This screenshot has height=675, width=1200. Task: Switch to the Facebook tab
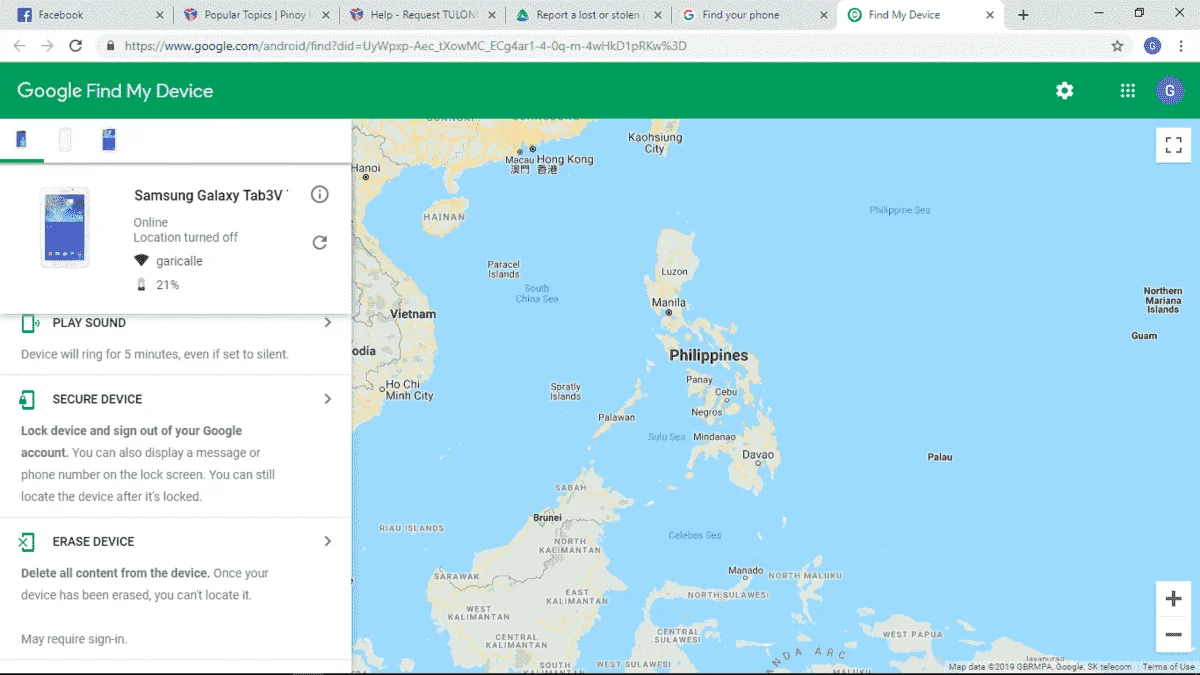tap(88, 15)
